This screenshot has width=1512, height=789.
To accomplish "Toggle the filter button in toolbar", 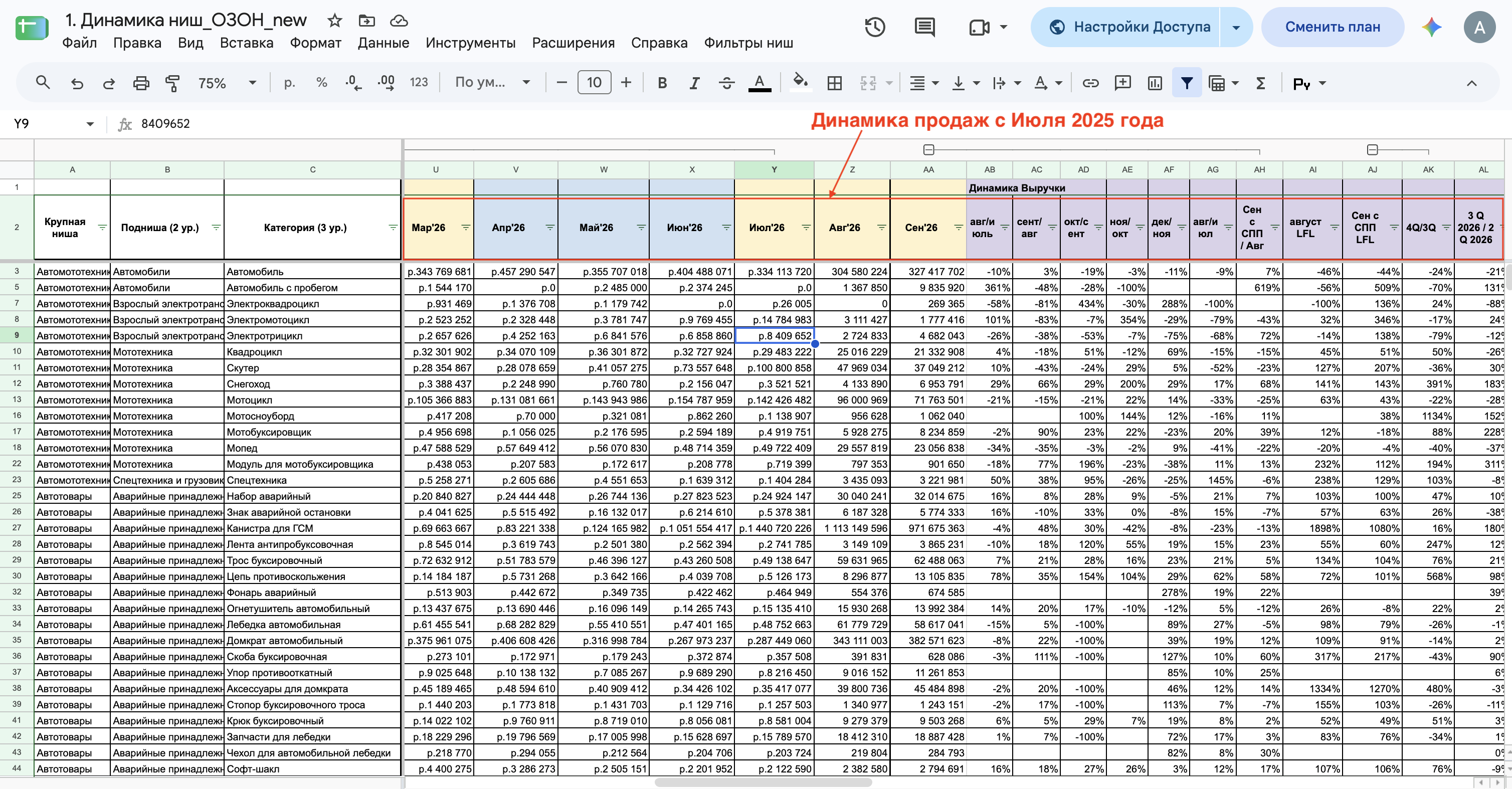I will (1187, 83).
